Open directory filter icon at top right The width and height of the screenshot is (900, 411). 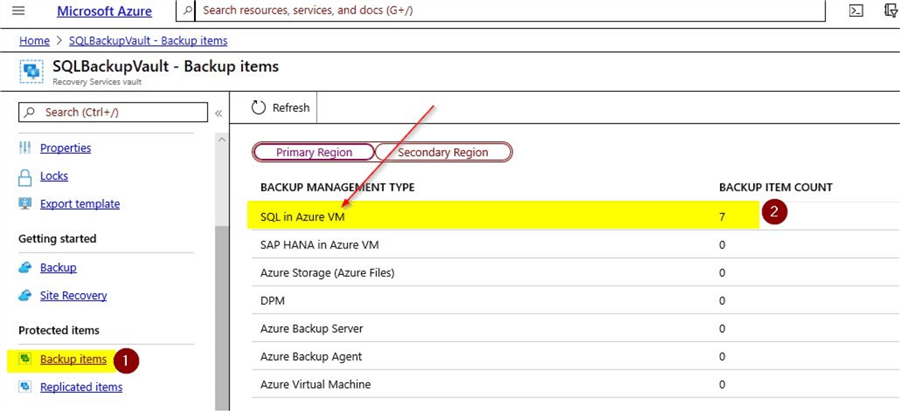892,11
